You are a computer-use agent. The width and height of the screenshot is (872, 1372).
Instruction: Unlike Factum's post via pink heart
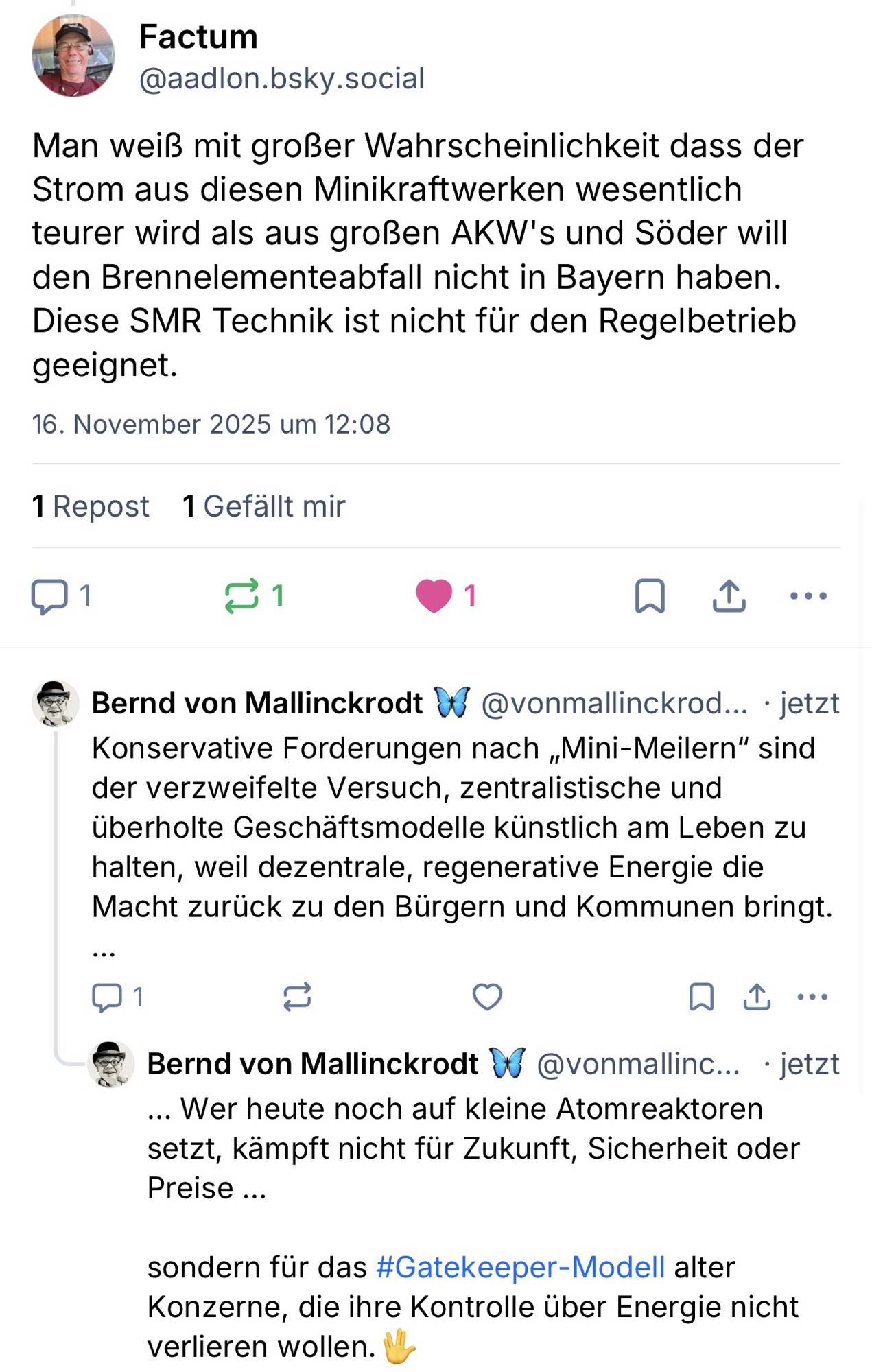pyautogui.click(x=434, y=595)
